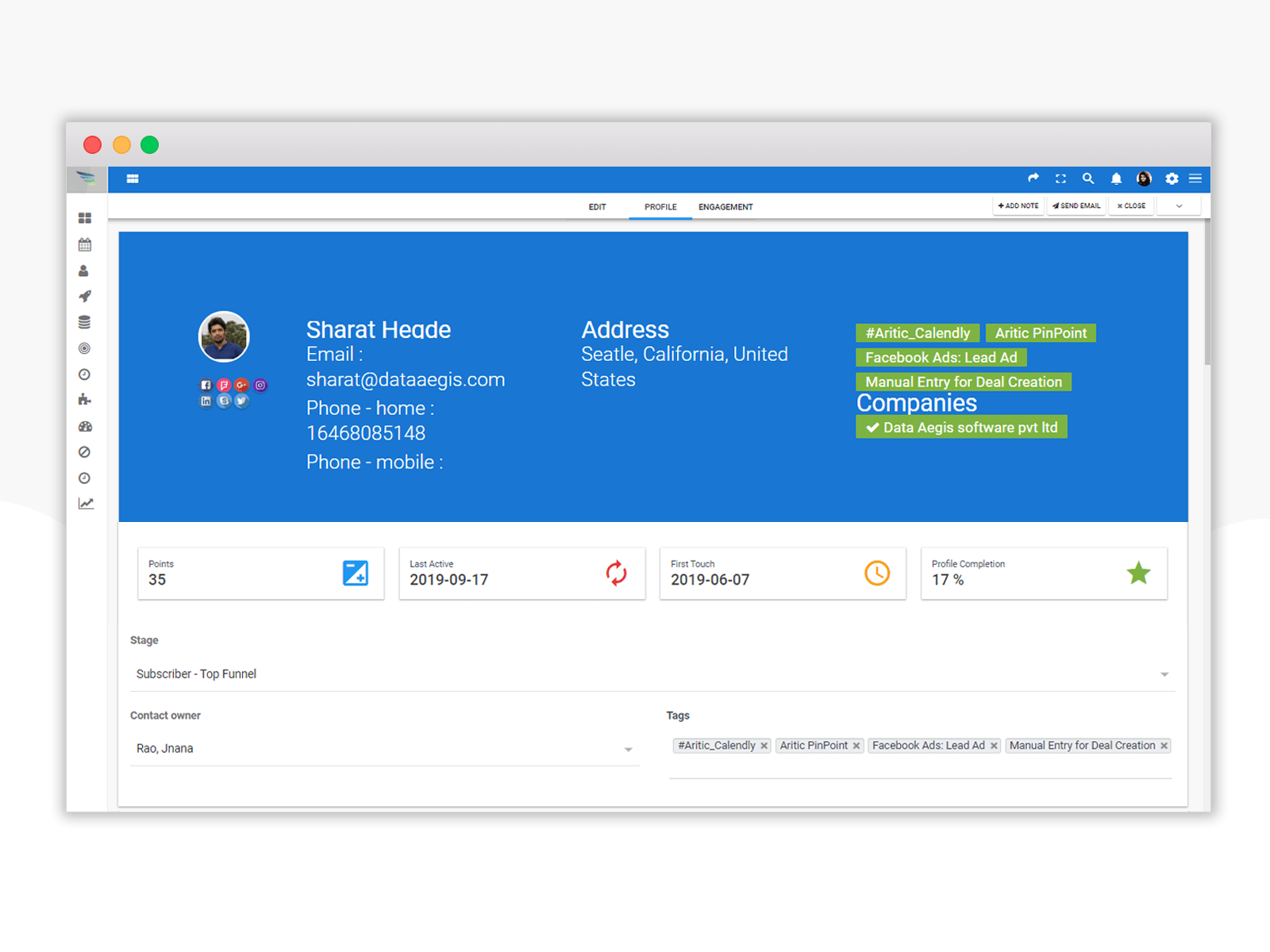Open the line chart reports icon
The image size is (1270, 952).
pyautogui.click(x=86, y=503)
